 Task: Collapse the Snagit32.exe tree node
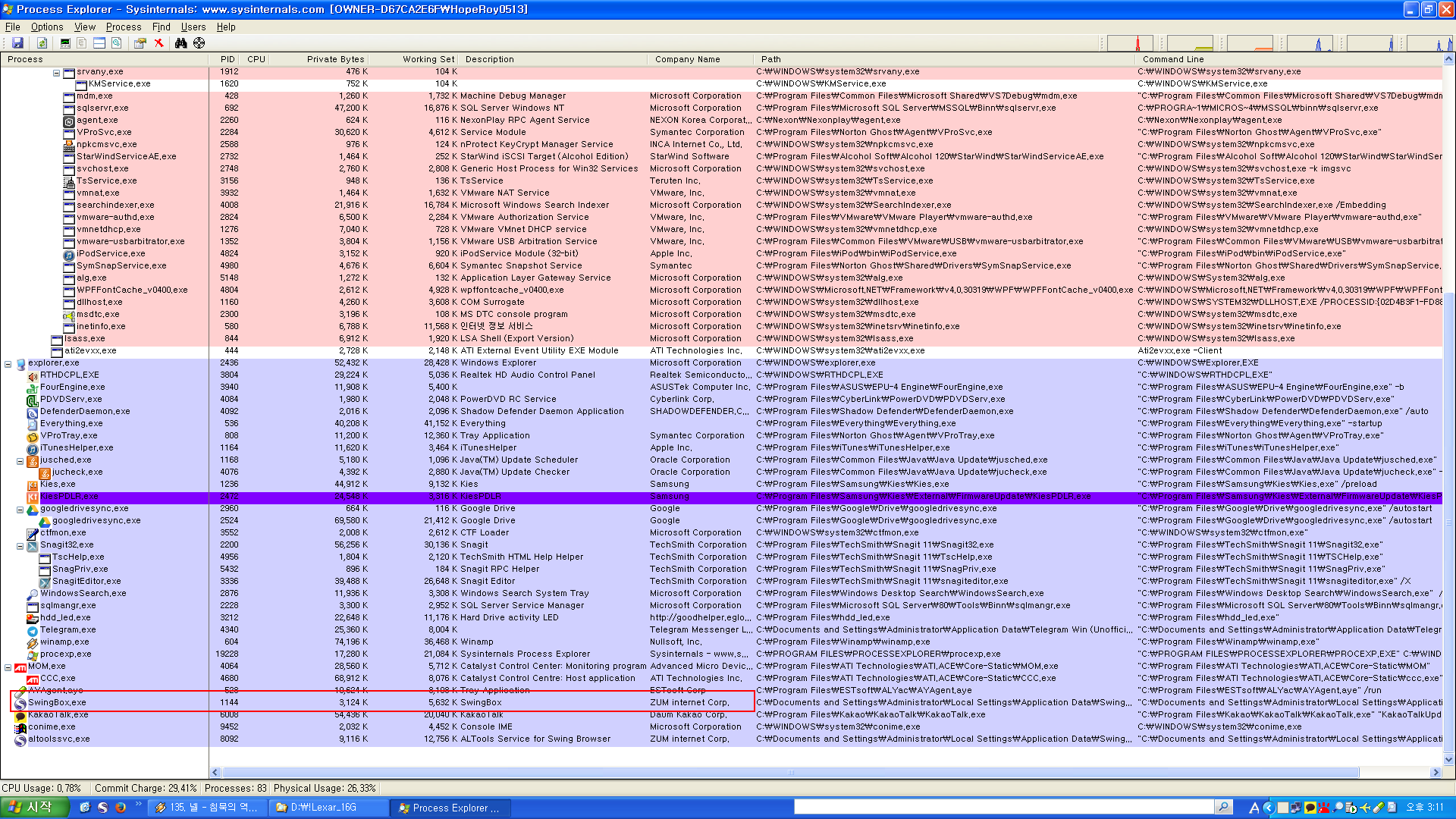20,546
